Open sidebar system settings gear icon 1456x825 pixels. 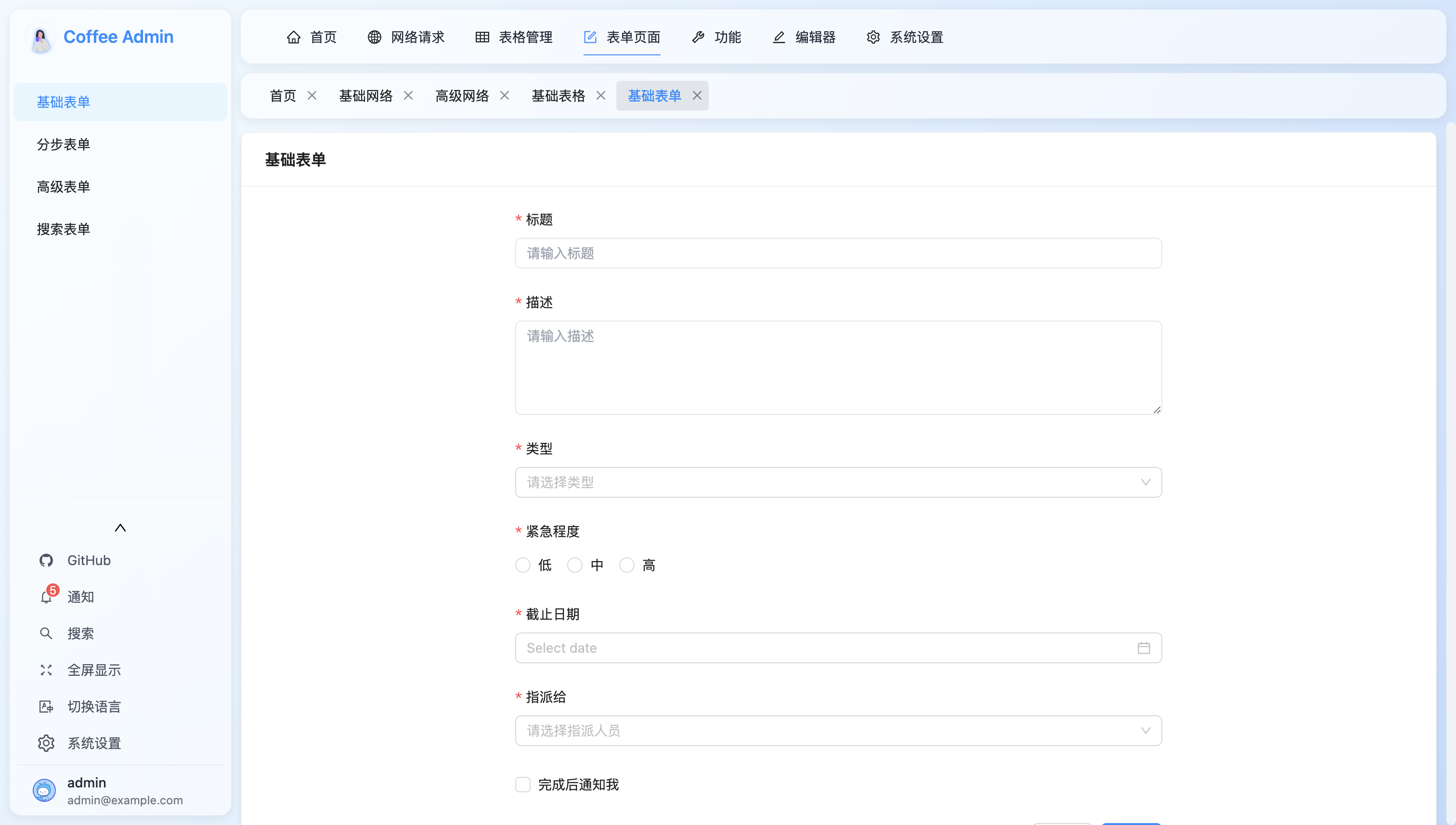[x=46, y=743]
